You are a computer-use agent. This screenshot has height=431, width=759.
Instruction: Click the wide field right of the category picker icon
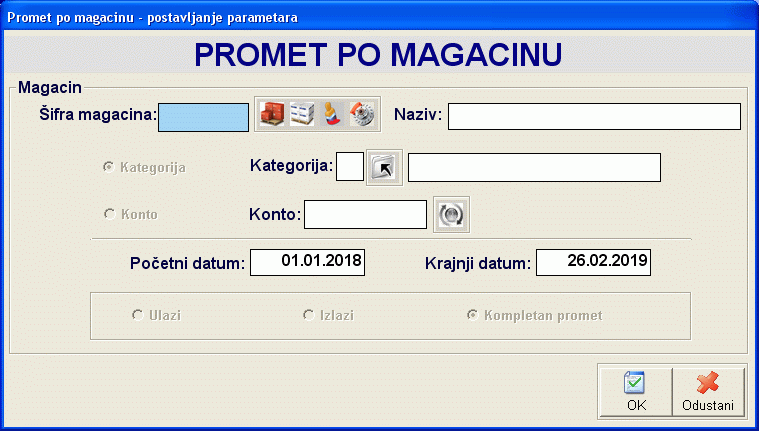pos(534,168)
